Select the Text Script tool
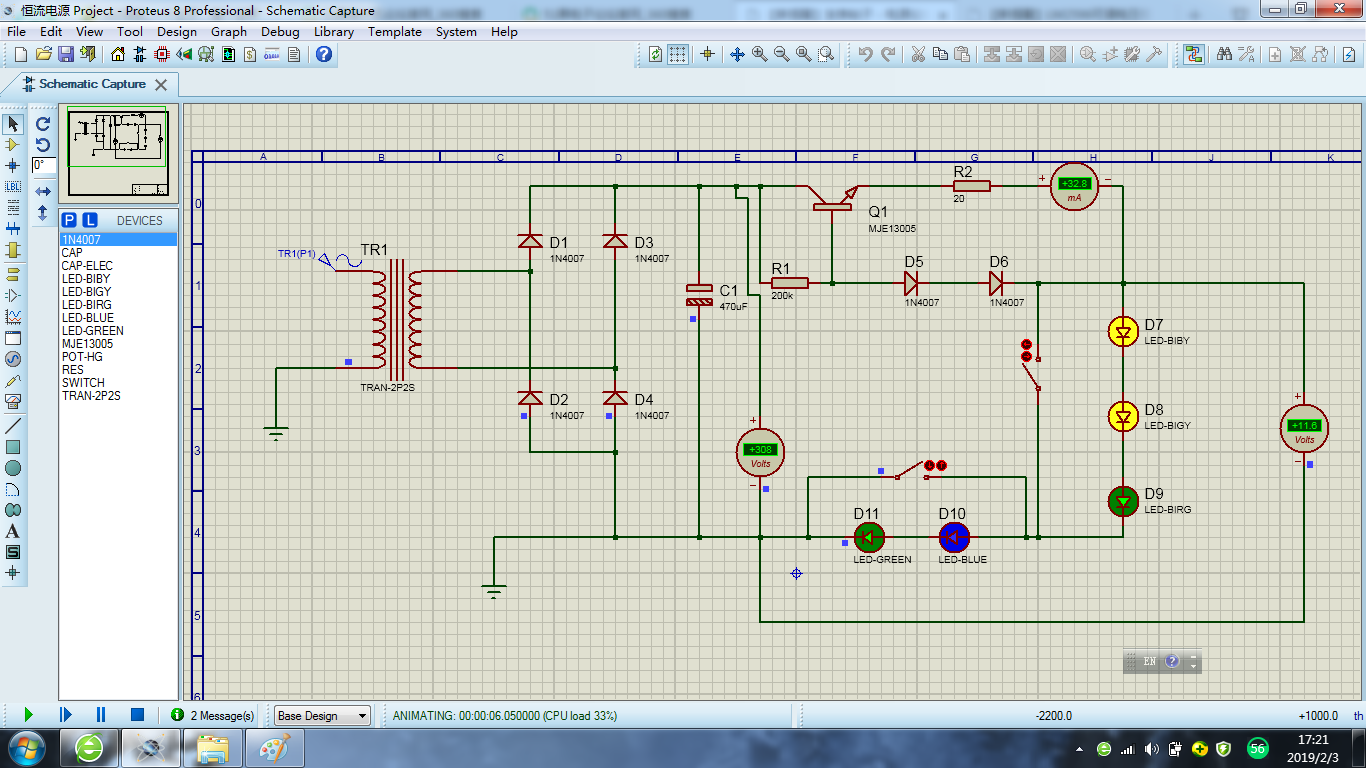 click(13, 207)
